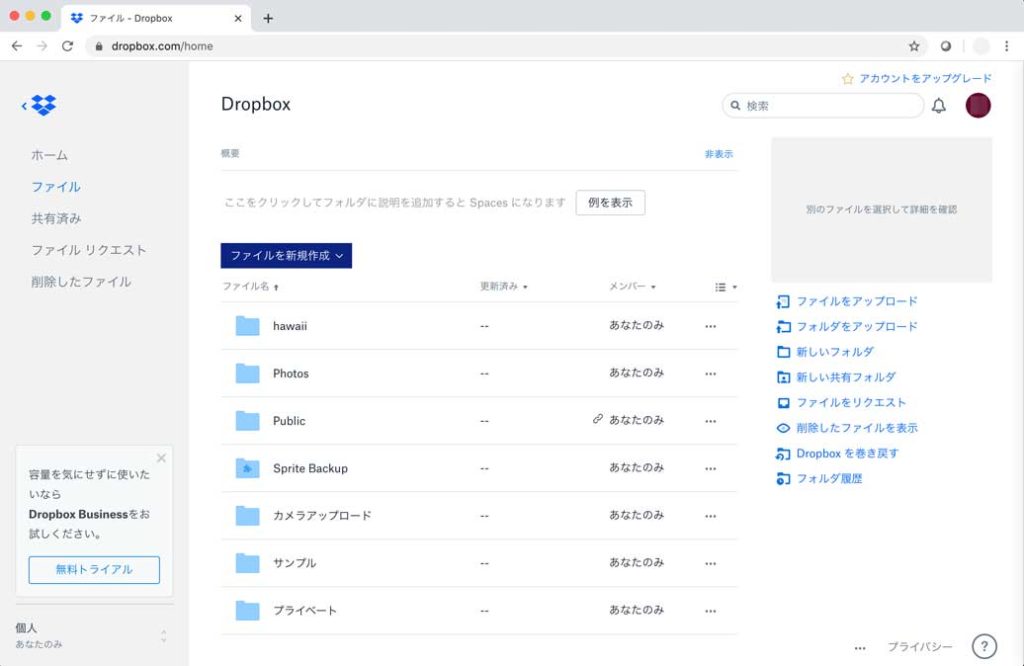Open the 更新済み column sort dropdown

pyautogui.click(x=503, y=287)
